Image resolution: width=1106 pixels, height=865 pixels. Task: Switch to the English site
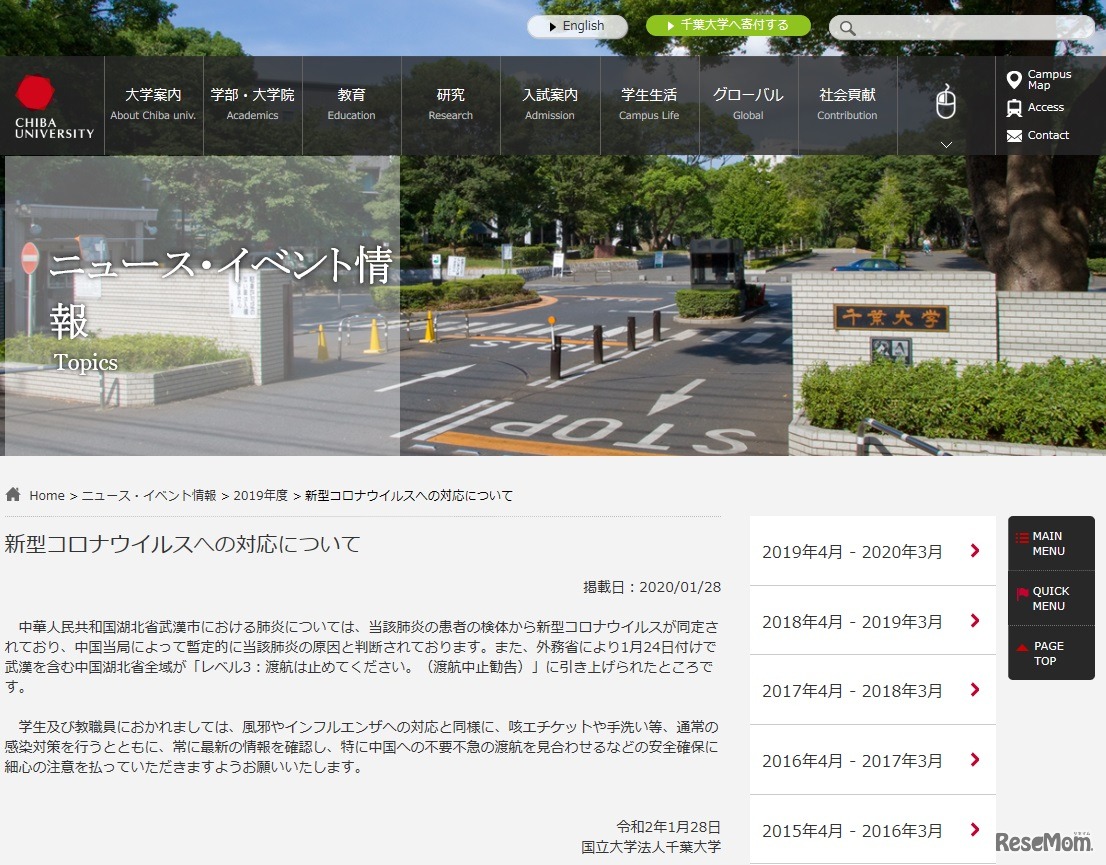pos(577,25)
